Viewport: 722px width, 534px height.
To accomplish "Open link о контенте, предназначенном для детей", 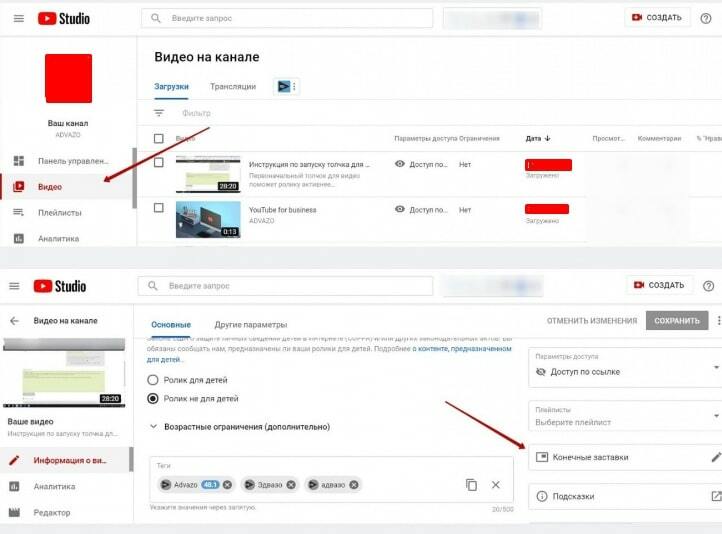I will tap(462, 349).
